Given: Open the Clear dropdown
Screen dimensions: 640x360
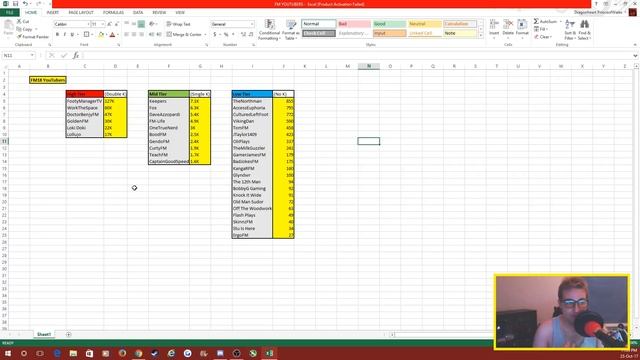Looking at the screenshot, I should (543, 37).
